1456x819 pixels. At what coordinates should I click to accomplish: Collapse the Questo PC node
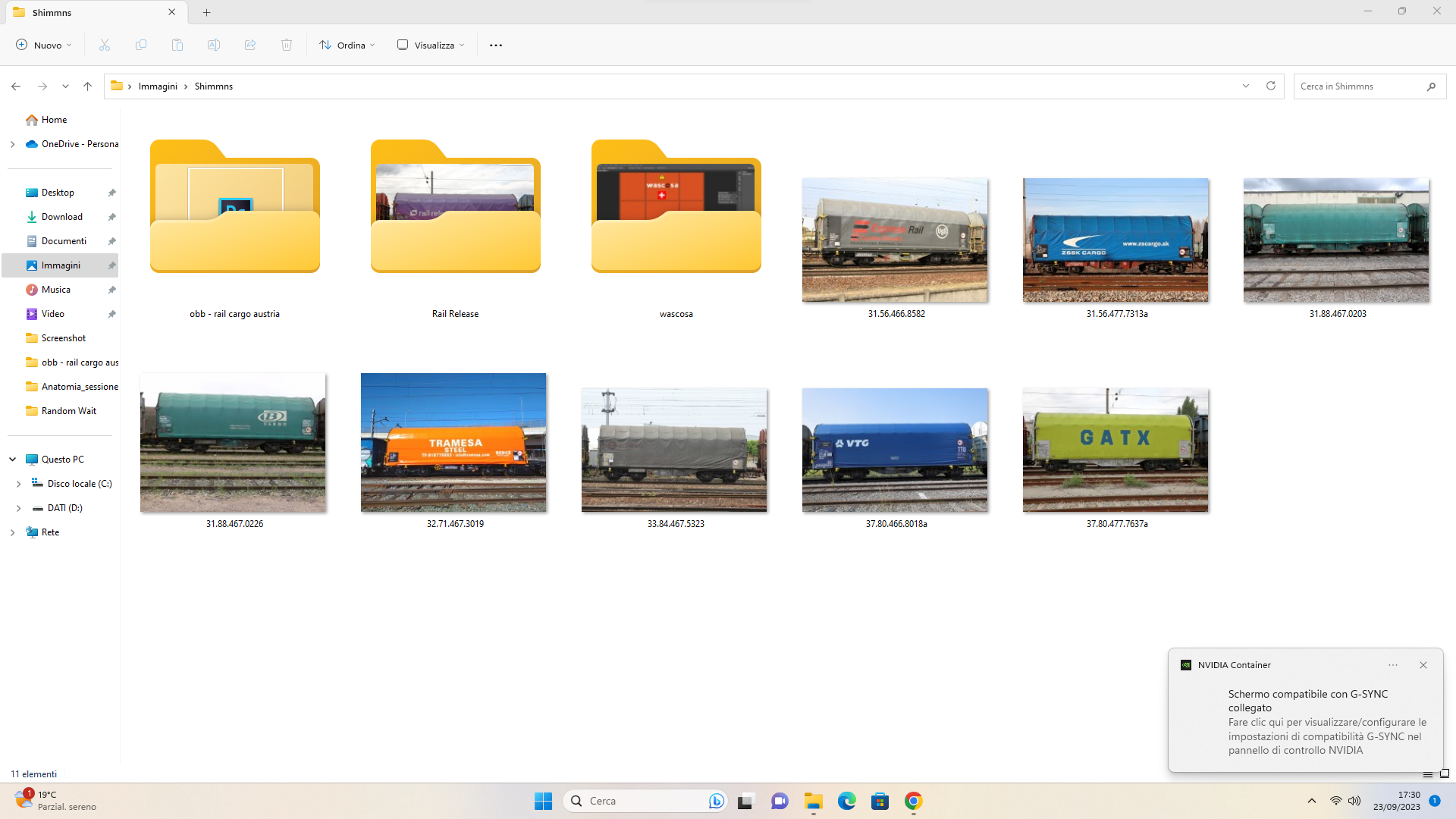[x=12, y=460]
